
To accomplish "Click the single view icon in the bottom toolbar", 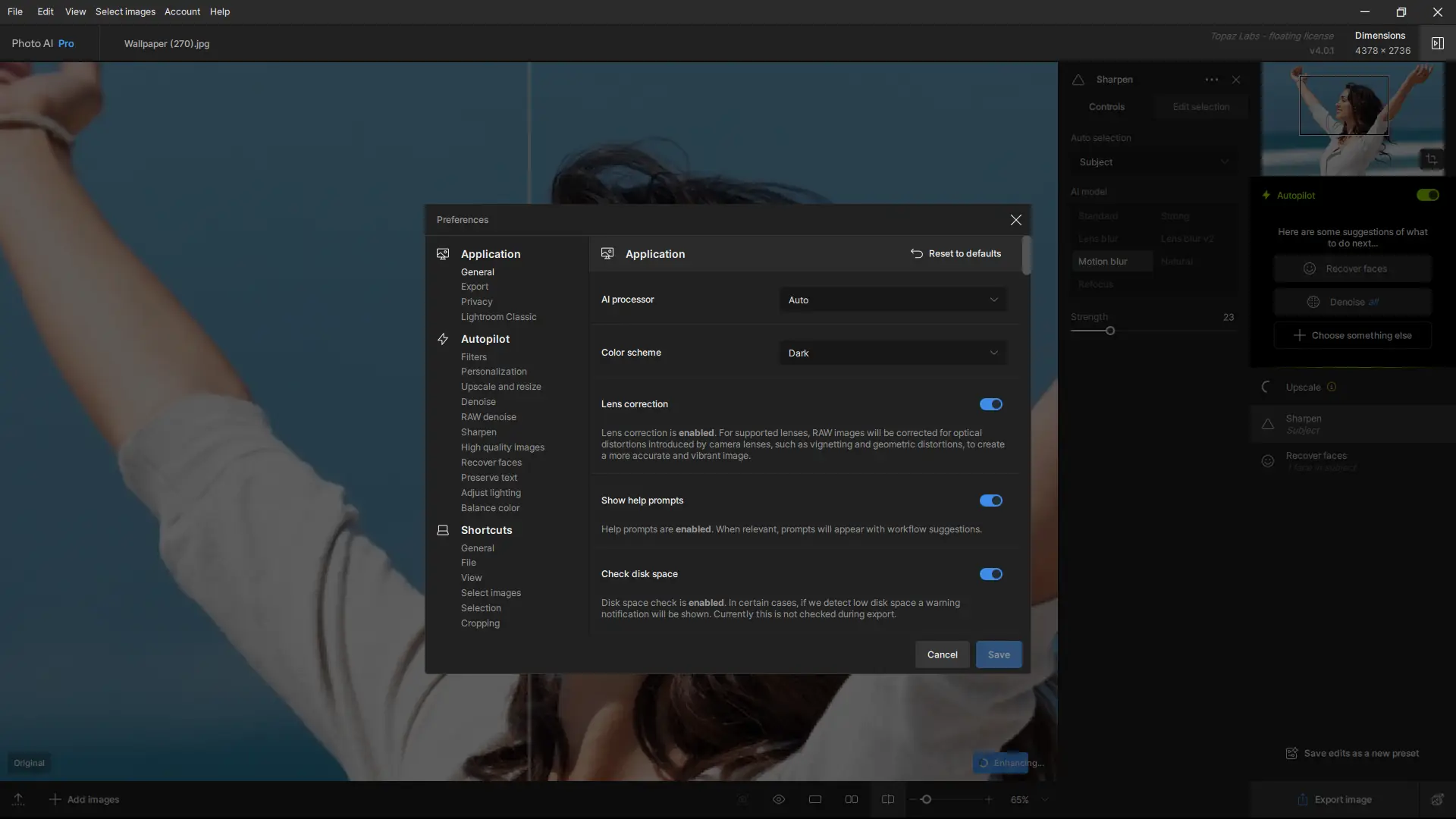I will click(x=815, y=799).
